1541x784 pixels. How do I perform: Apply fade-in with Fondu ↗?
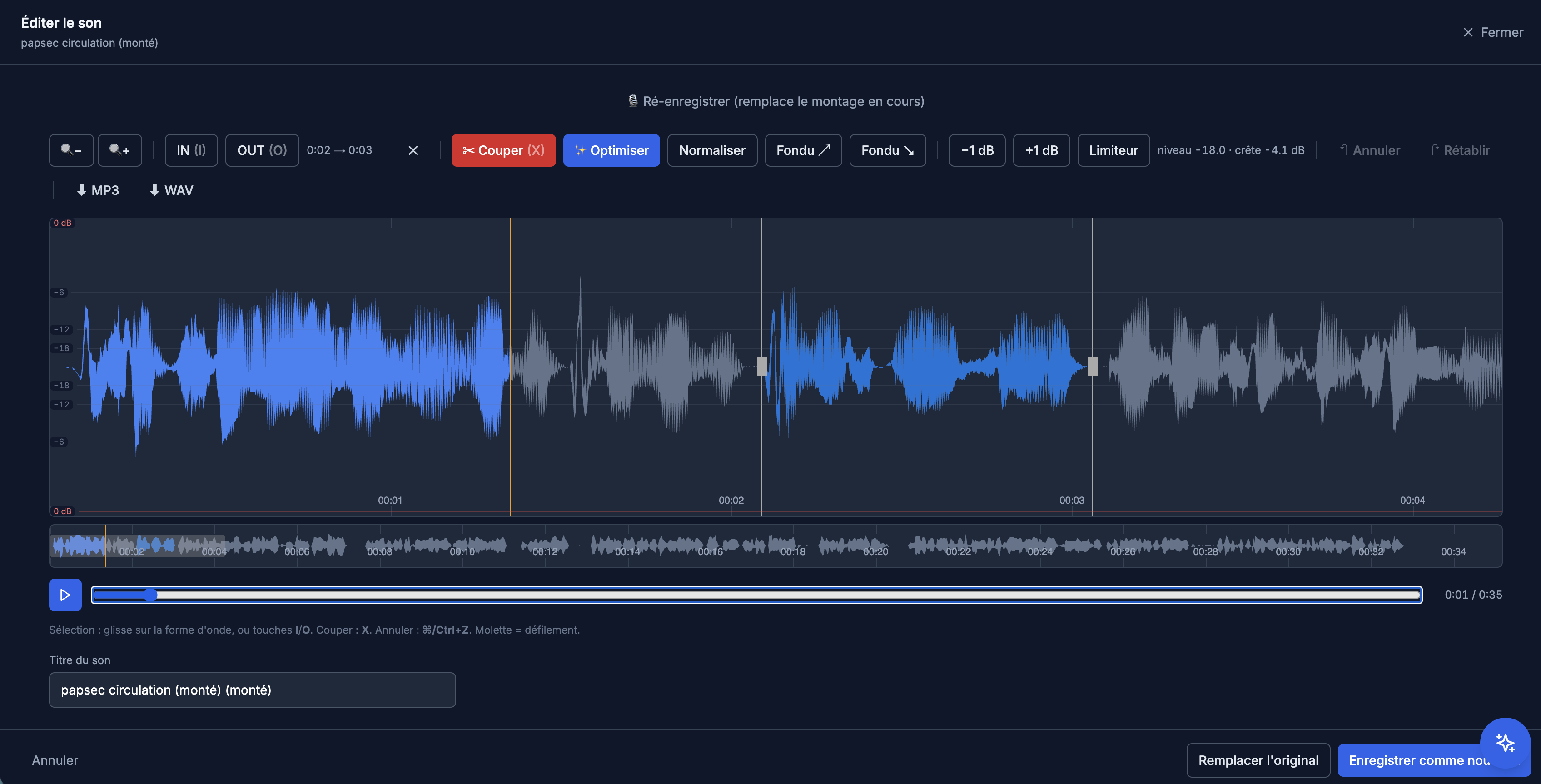tap(803, 150)
